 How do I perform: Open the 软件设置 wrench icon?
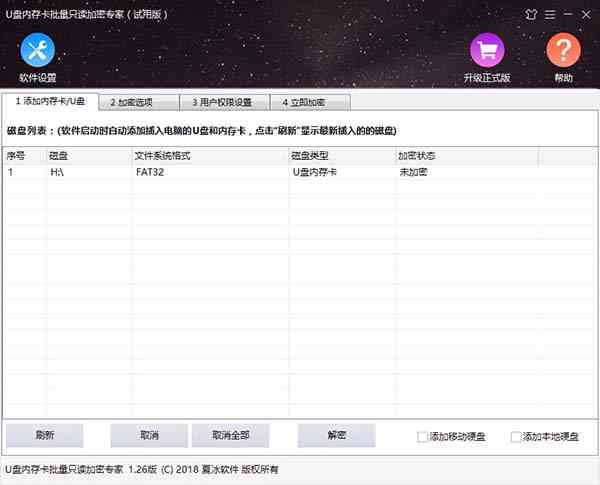click(x=38, y=50)
